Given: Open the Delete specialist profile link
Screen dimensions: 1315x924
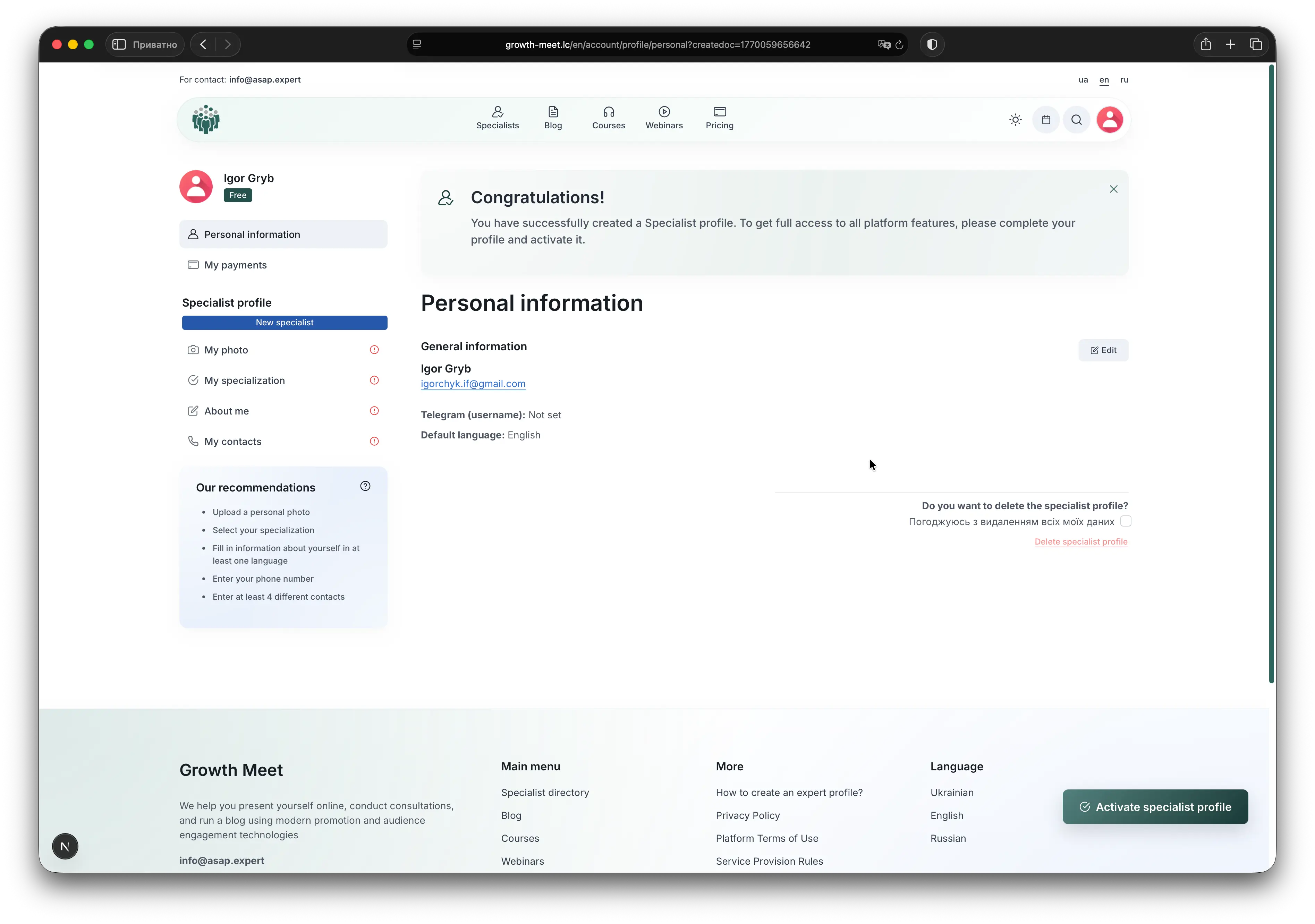Looking at the screenshot, I should [1080, 541].
